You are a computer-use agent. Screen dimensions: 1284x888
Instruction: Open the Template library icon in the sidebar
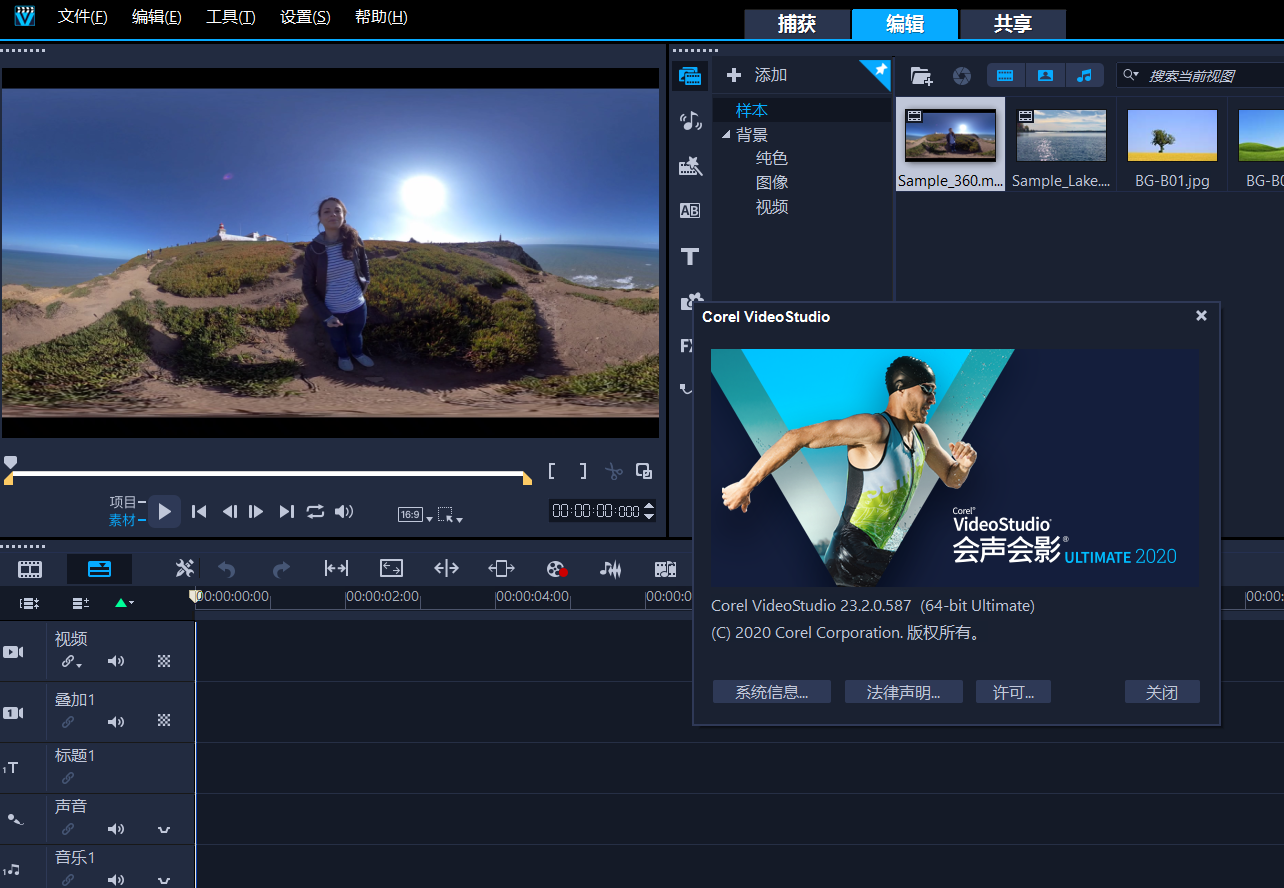[690, 166]
